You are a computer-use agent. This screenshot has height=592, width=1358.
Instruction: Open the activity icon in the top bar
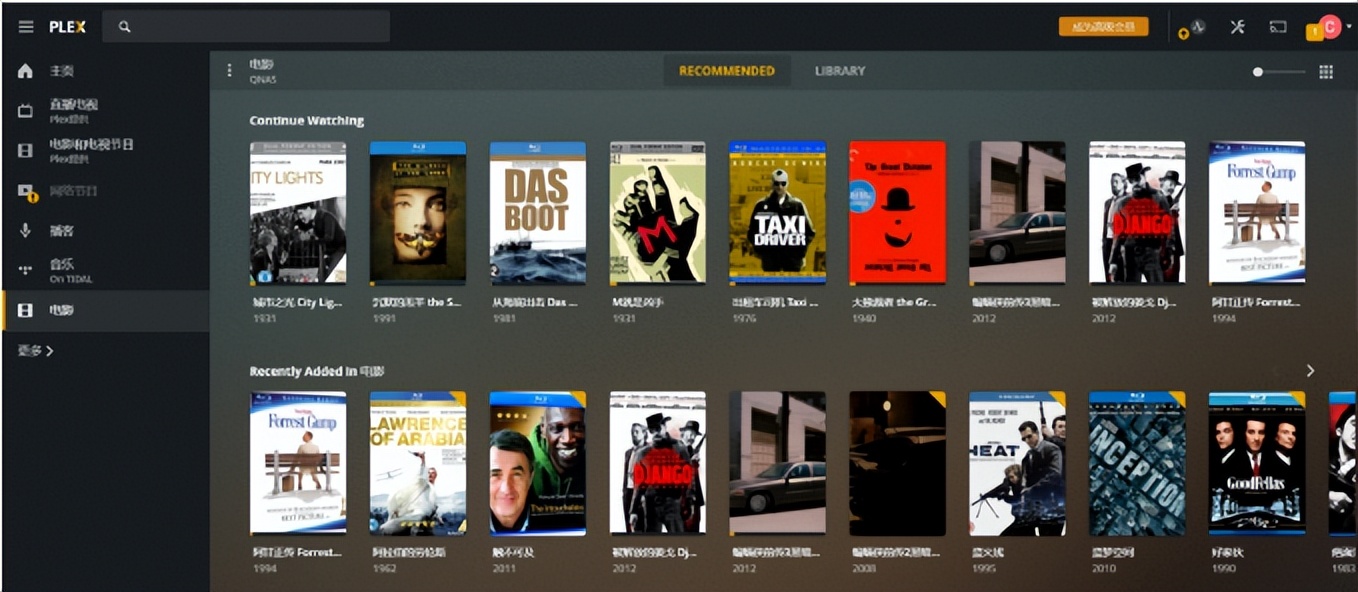coord(1197,27)
